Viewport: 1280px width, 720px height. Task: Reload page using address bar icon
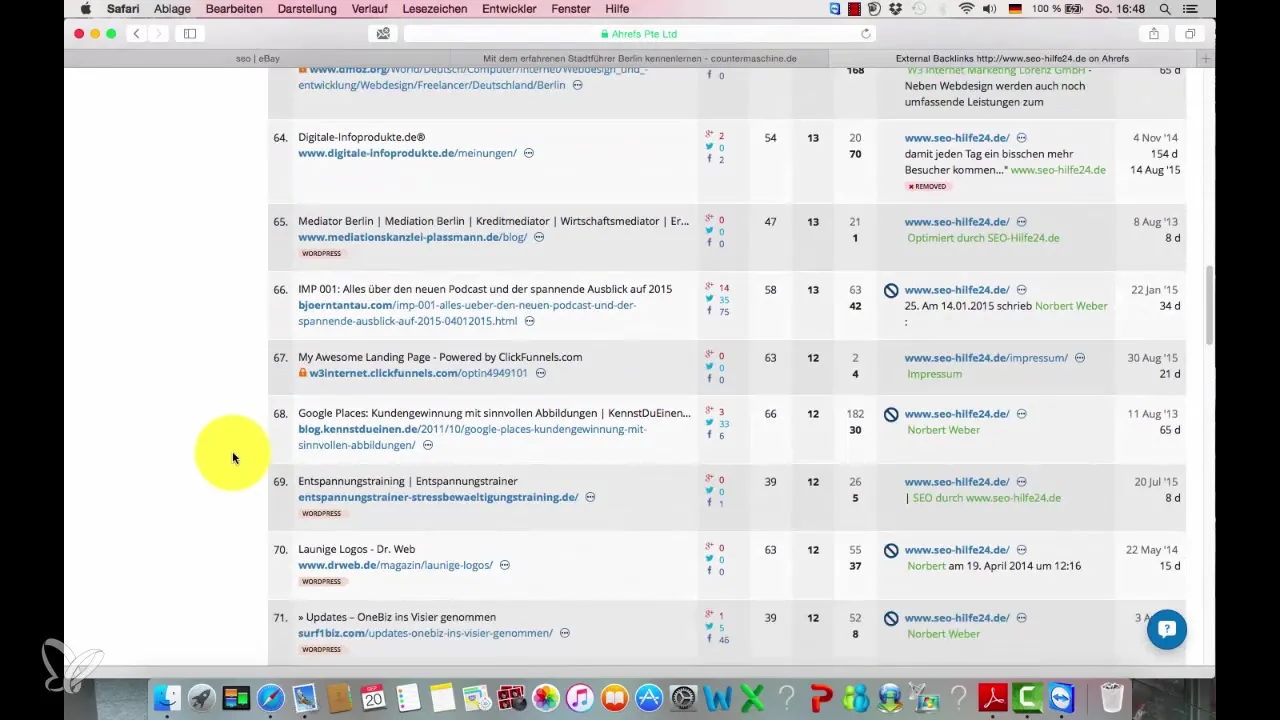[865, 33]
